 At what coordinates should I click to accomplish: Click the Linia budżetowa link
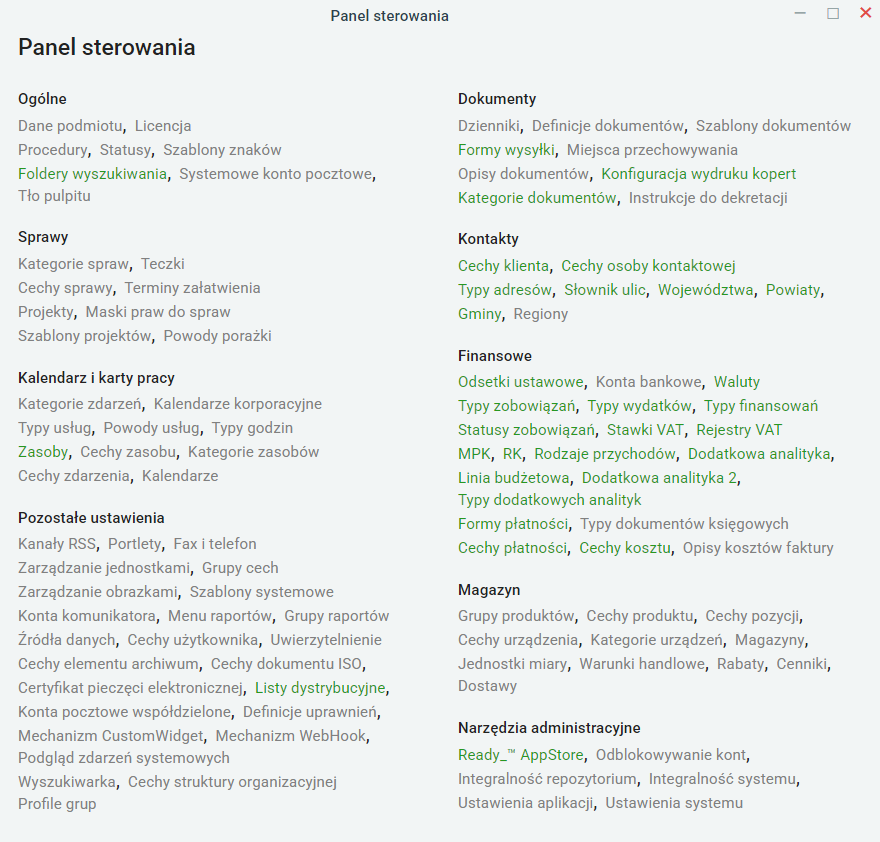pyautogui.click(x=514, y=478)
